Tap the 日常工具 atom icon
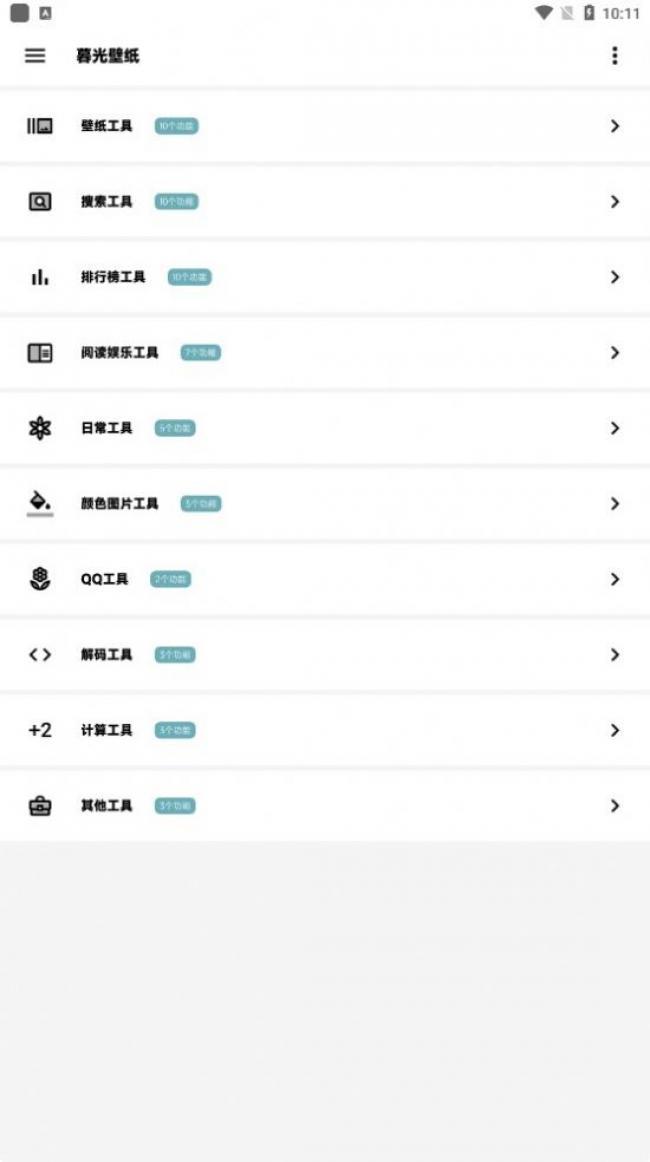This screenshot has width=650, height=1162. pyautogui.click(x=40, y=428)
